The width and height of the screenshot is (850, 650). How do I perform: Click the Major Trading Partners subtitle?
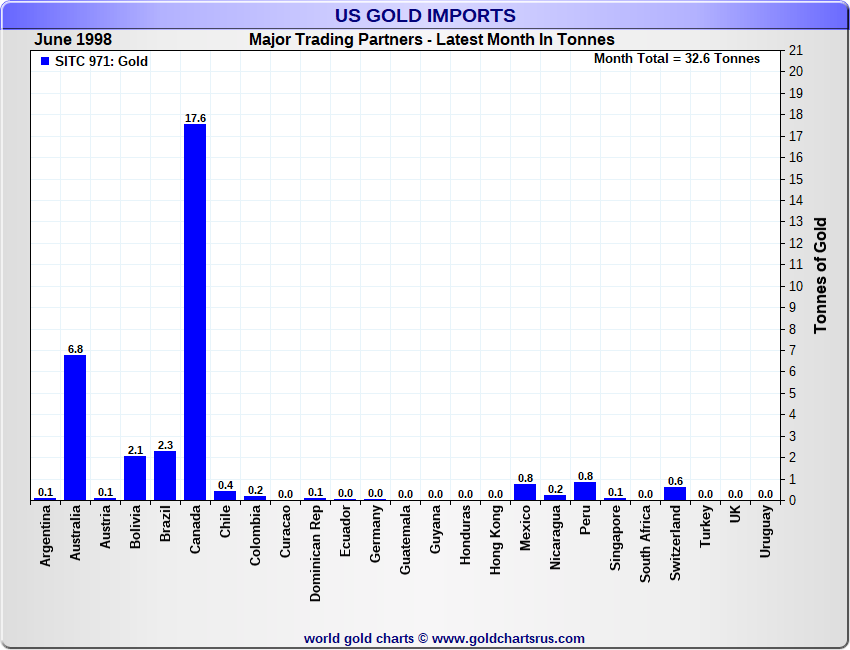pos(431,40)
